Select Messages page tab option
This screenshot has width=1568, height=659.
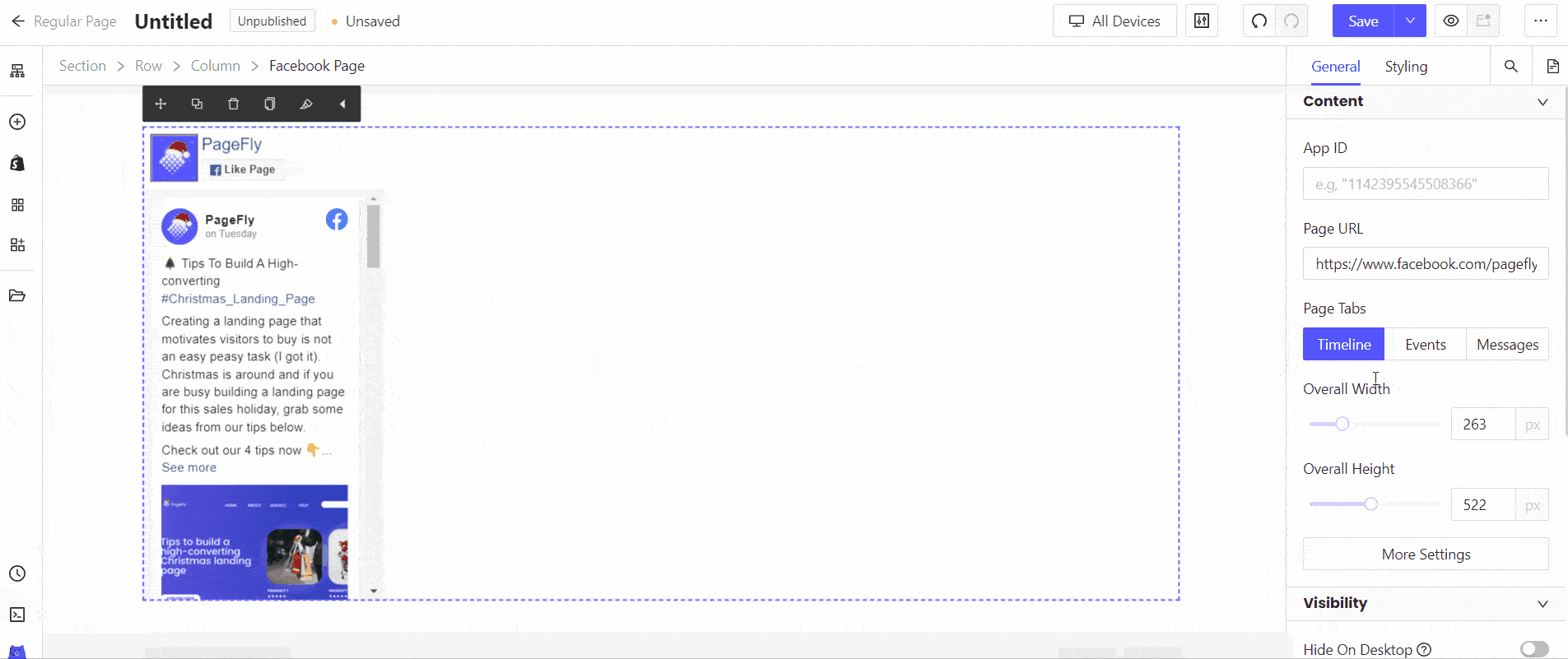pos(1507,344)
